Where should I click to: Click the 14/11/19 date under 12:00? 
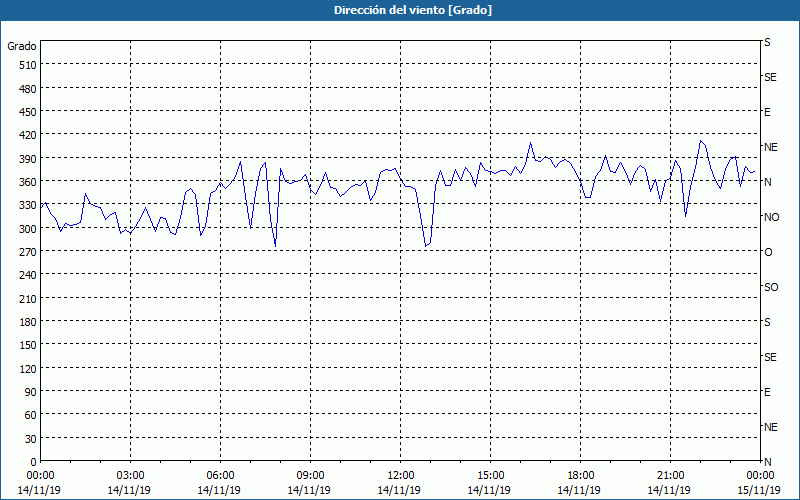coord(399,490)
